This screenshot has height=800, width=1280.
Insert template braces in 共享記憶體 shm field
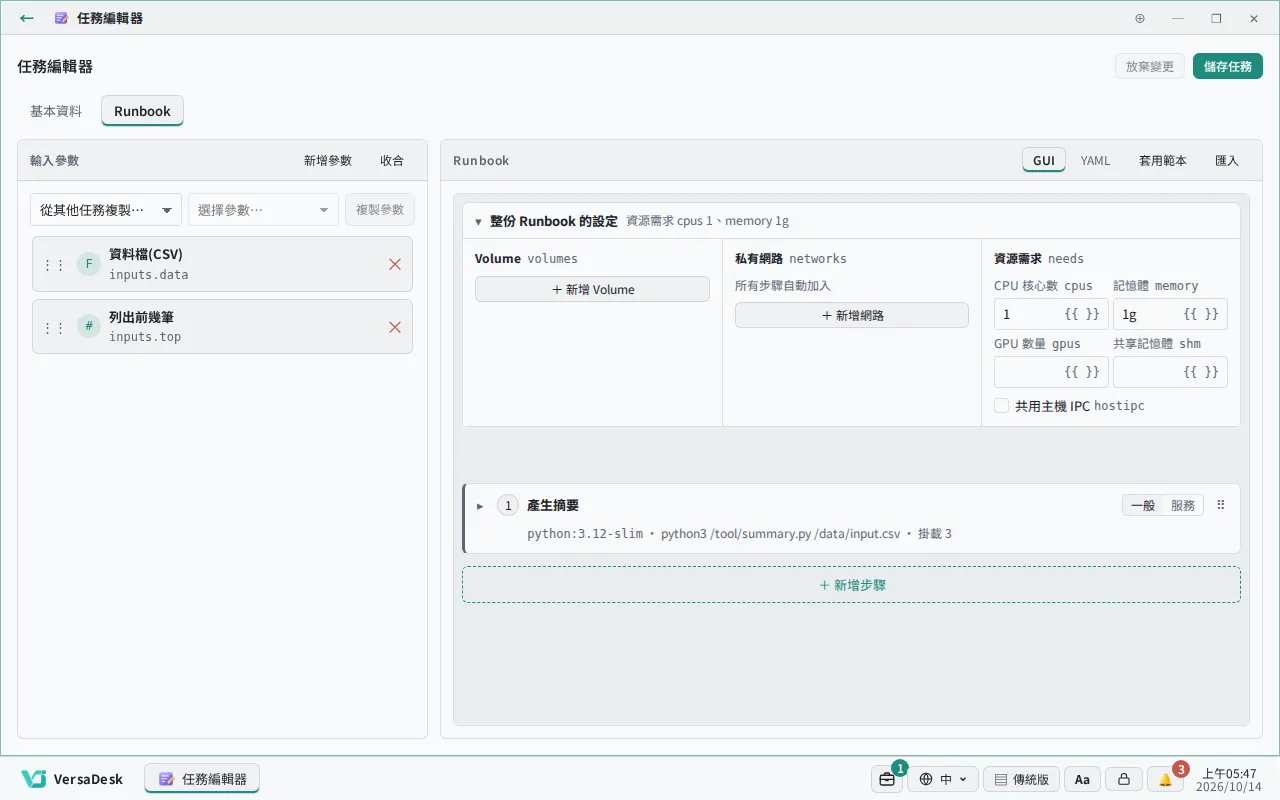(x=1201, y=372)
